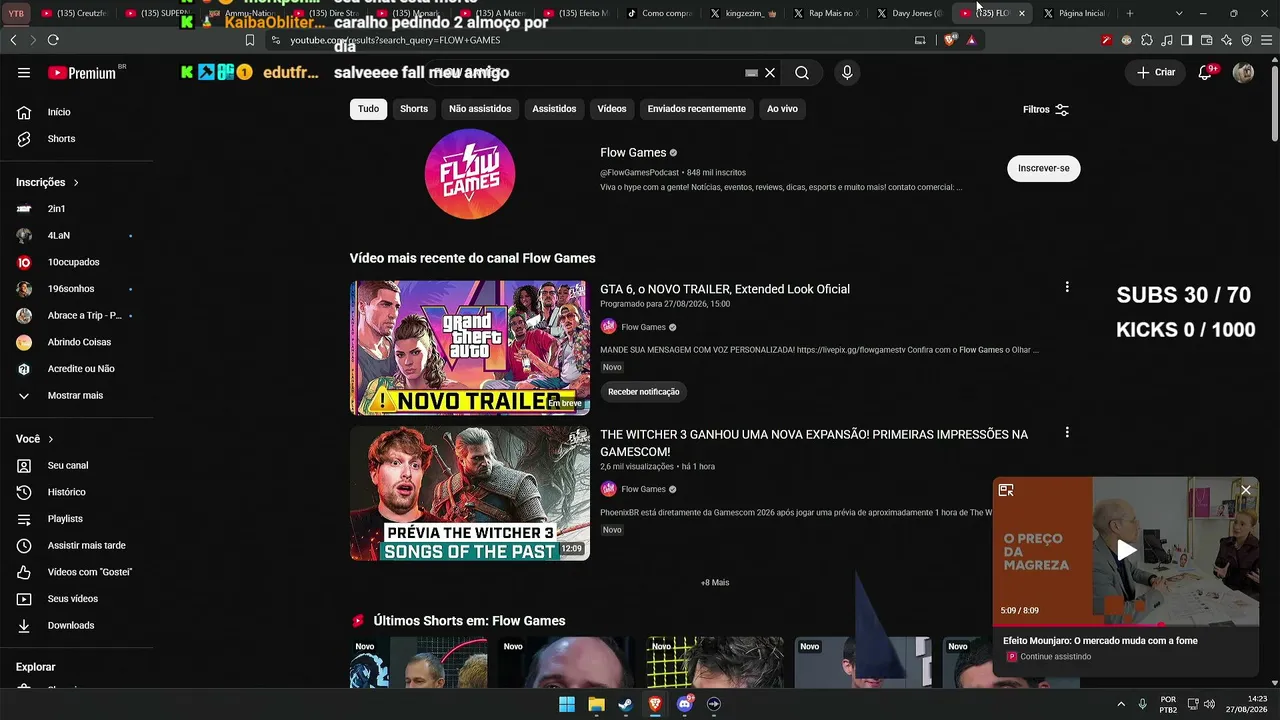Select the Tudo filter chip
Viewport: 1280px width, 720px height.
tap(368, 109)
